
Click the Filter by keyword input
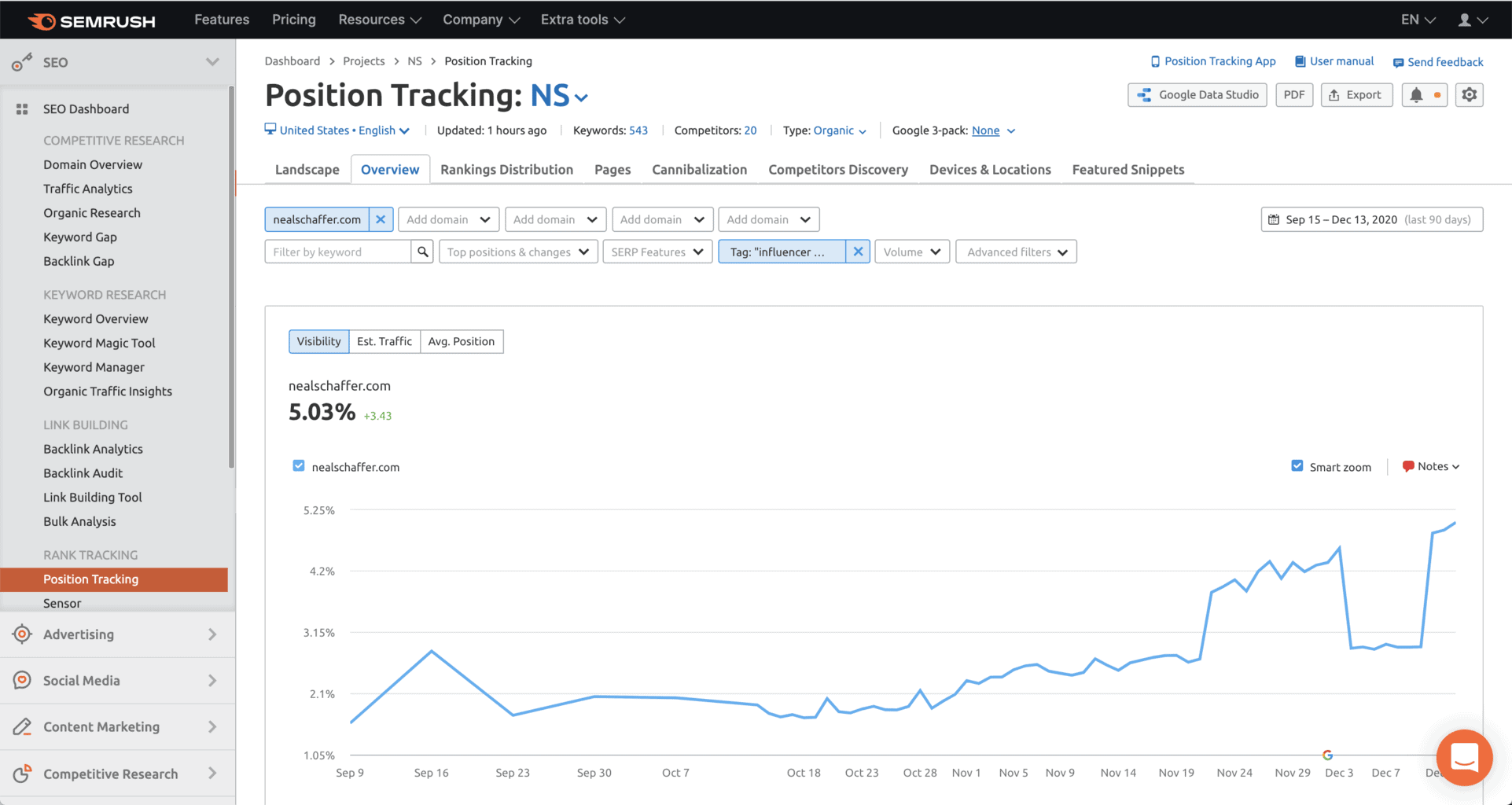pyautogui.click(x=338, y=252)
